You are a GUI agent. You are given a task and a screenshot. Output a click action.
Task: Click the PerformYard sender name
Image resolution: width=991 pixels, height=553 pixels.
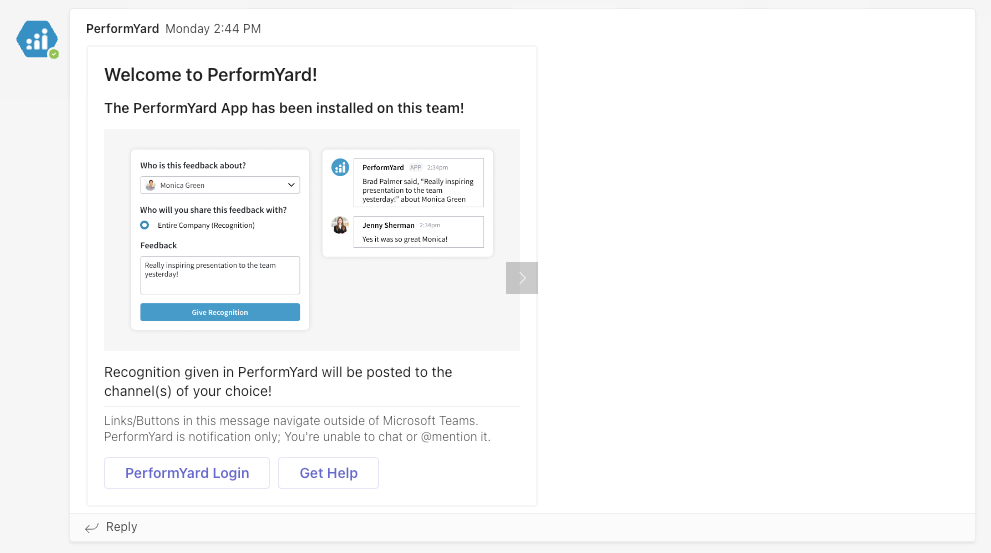pyautogui.click(x=123, y=28)
